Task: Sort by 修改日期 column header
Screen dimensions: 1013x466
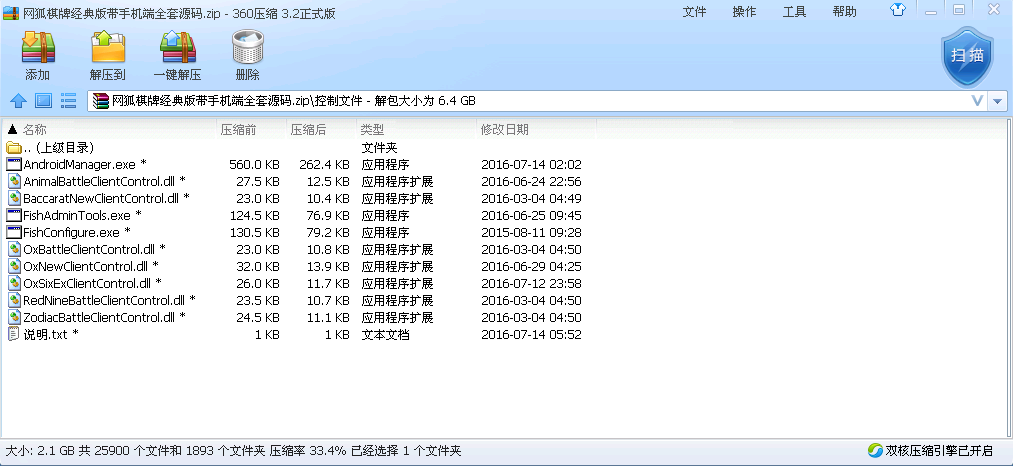Action: coord(505,130)
